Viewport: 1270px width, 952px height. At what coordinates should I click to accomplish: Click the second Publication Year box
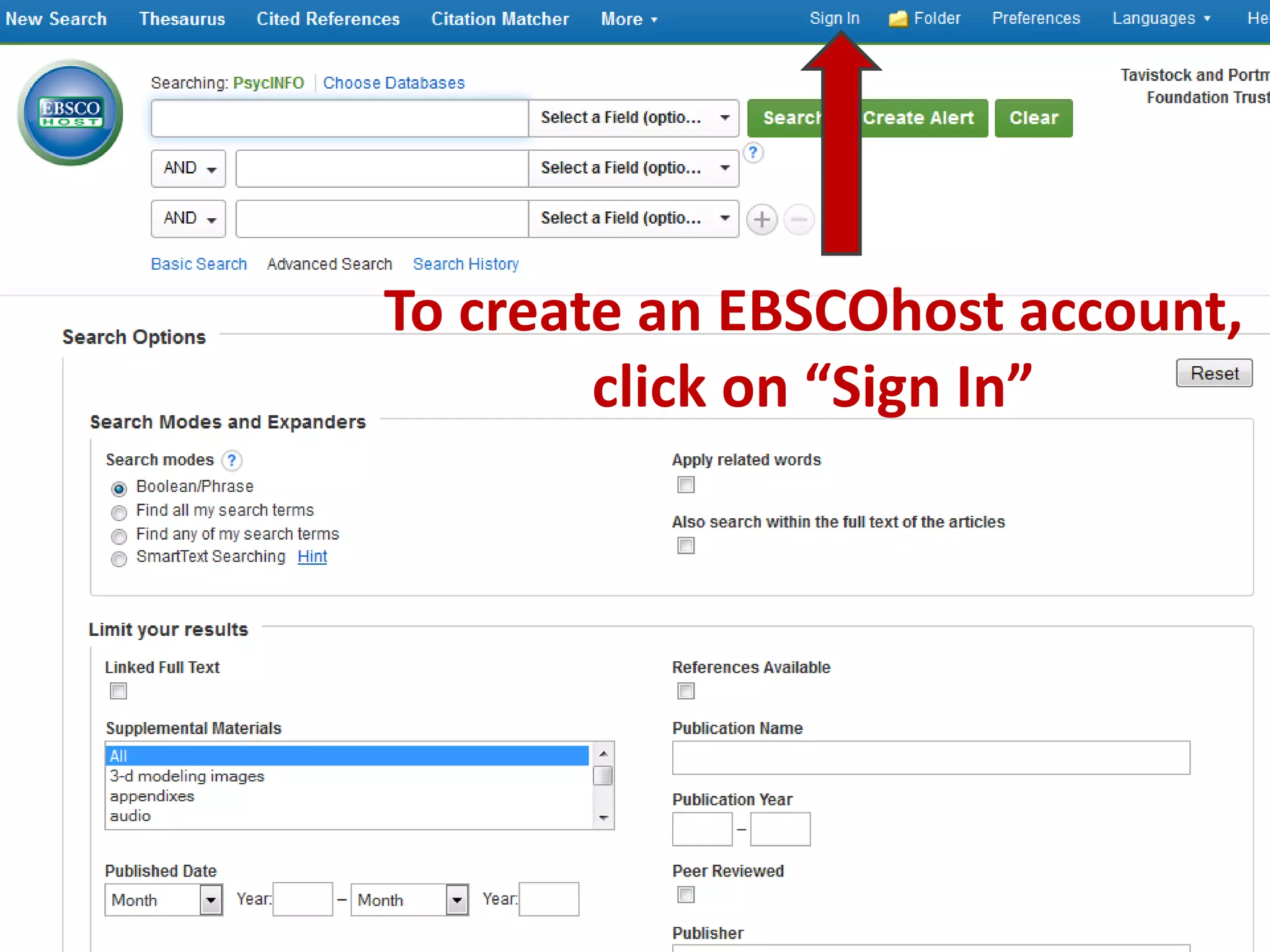click(780, 829)
